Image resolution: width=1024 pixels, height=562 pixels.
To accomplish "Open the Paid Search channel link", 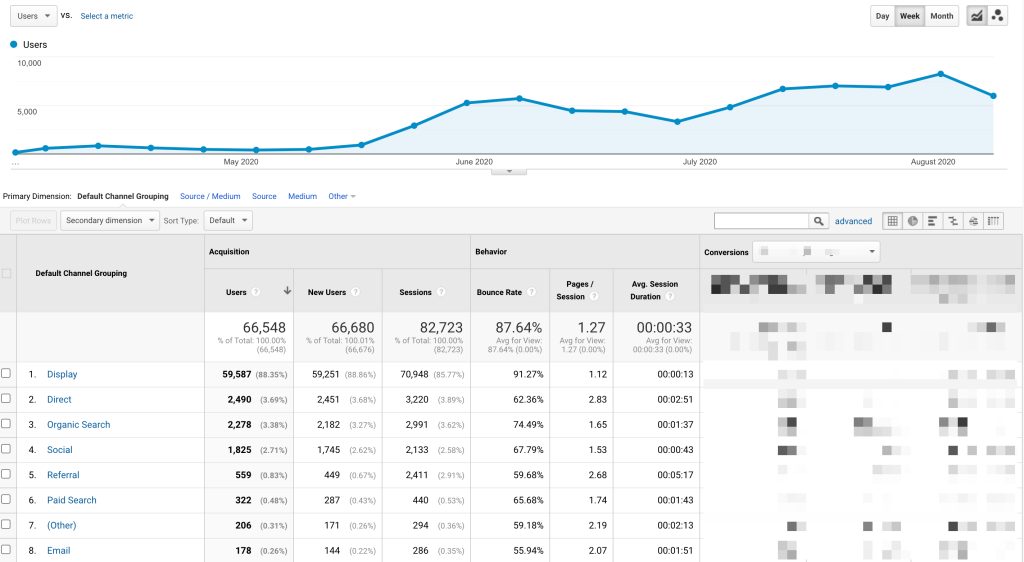I will [x=72, y=500].
